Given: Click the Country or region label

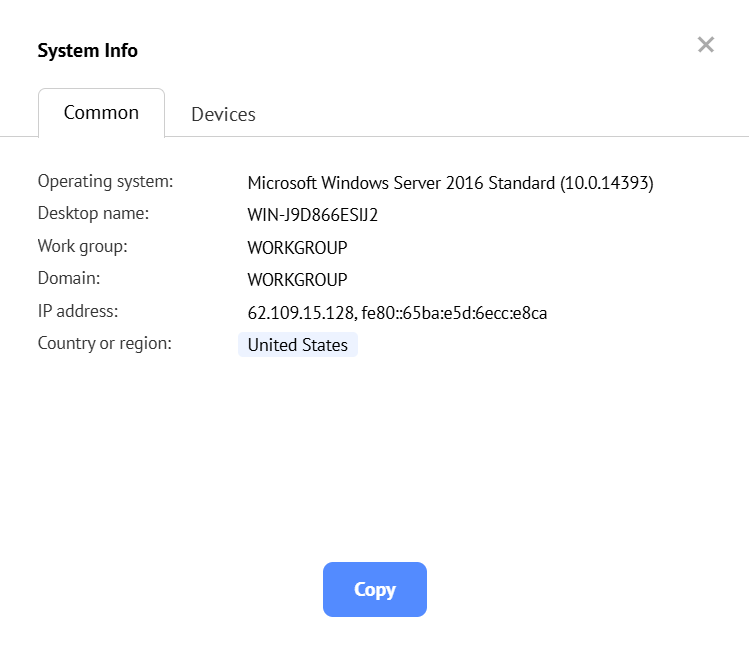Looking at the screenshot, I should tap(105, 343).
